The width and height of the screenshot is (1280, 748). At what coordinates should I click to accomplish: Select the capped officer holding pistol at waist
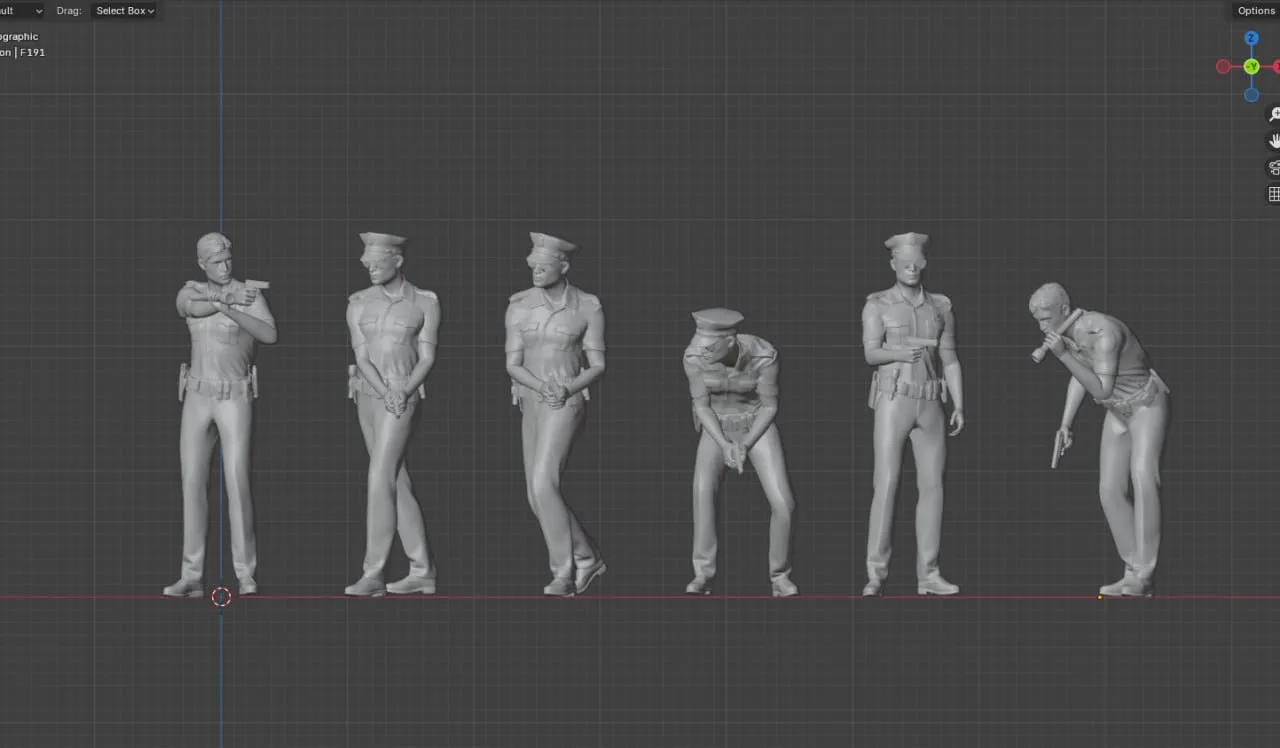(x=912, y=414)
